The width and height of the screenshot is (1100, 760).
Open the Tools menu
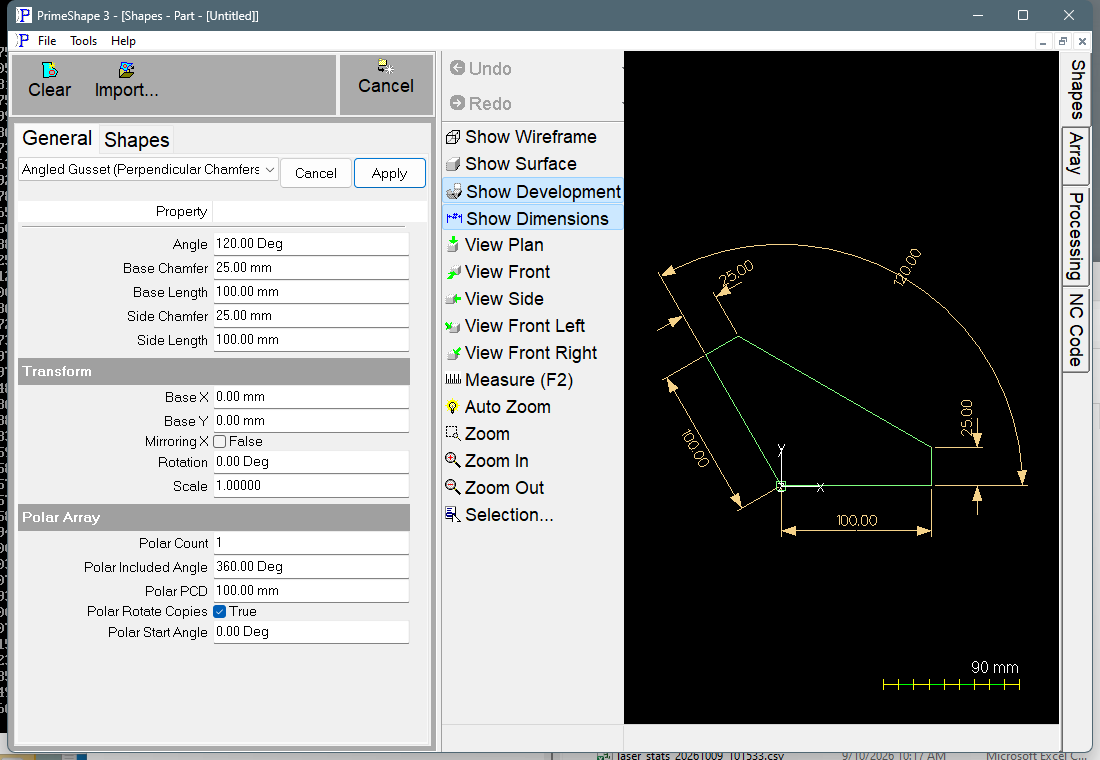click(x=83, y=41)
